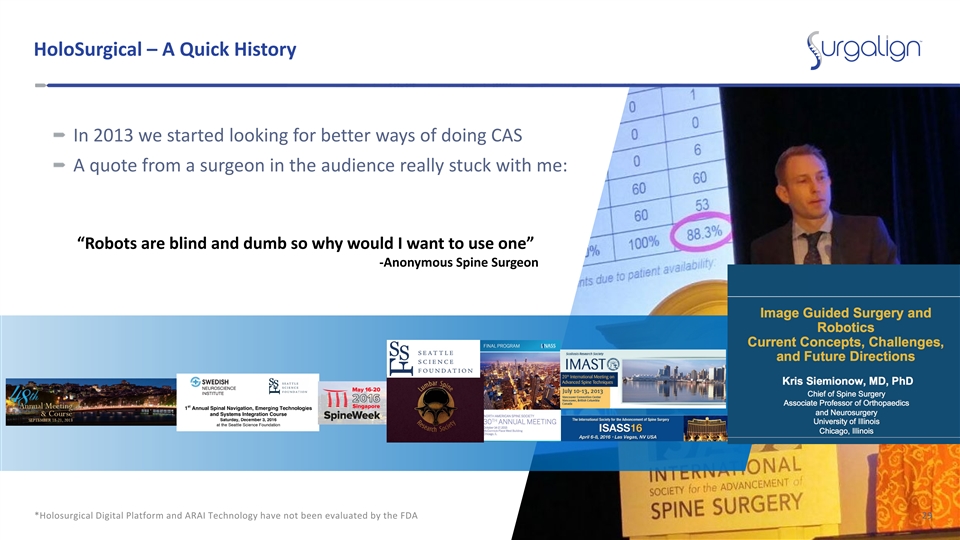Click the slide title HoloSurgical – A Quick History

pyautogui.click(x=165, y=49)
